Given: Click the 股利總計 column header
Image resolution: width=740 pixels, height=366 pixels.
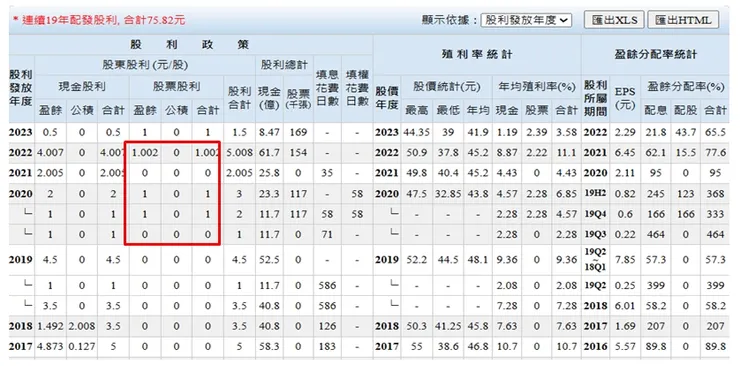Looking at the screenshot, I should 284,66.
